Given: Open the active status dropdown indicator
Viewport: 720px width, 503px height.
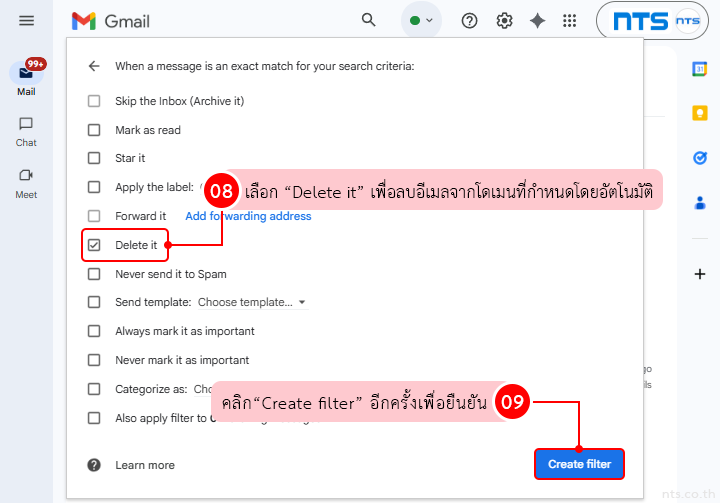Looking at the screenshot, I should (x=421, y=21).
